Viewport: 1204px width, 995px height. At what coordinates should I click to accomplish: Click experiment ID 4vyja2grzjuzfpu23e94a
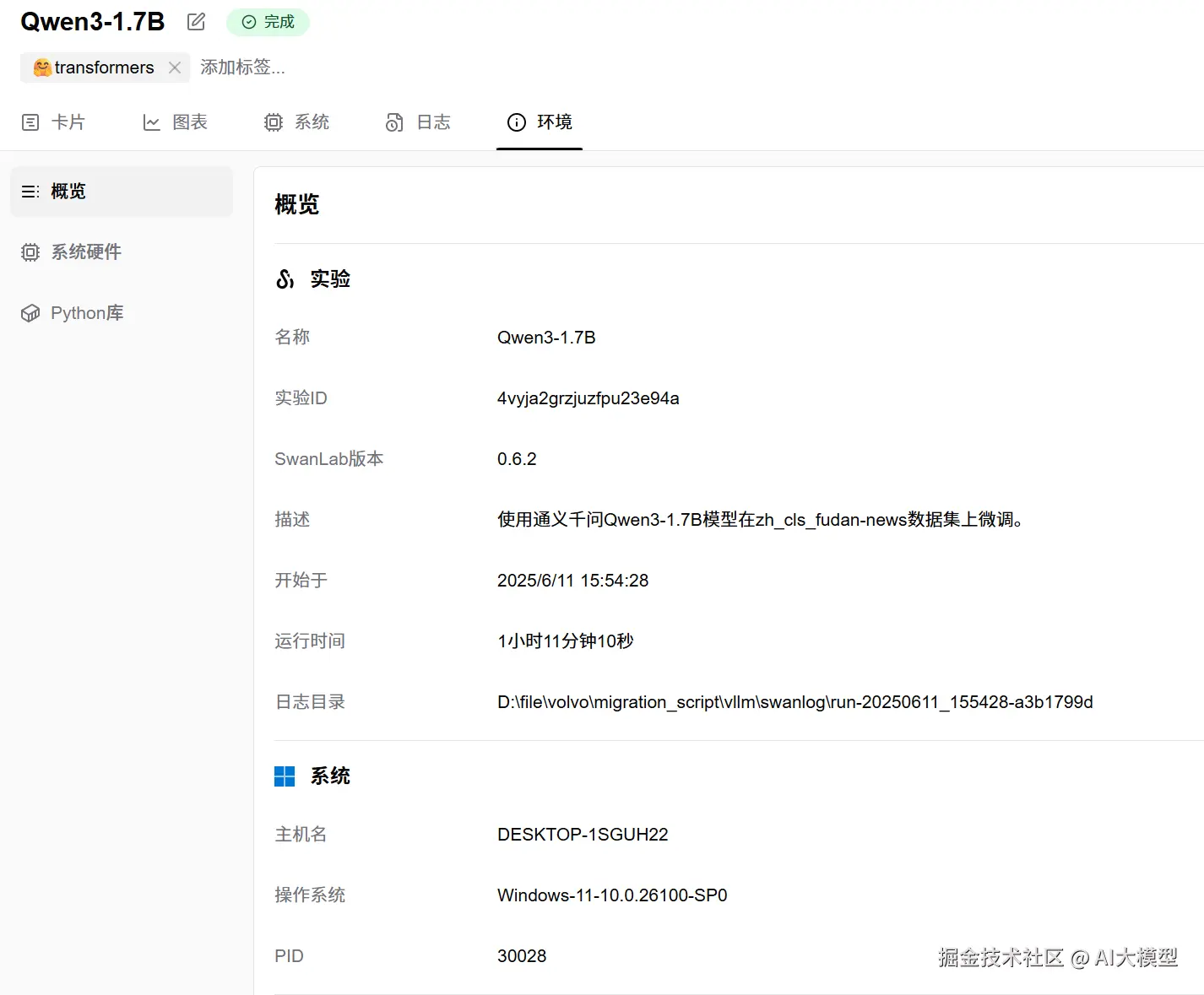pos(588,398)
